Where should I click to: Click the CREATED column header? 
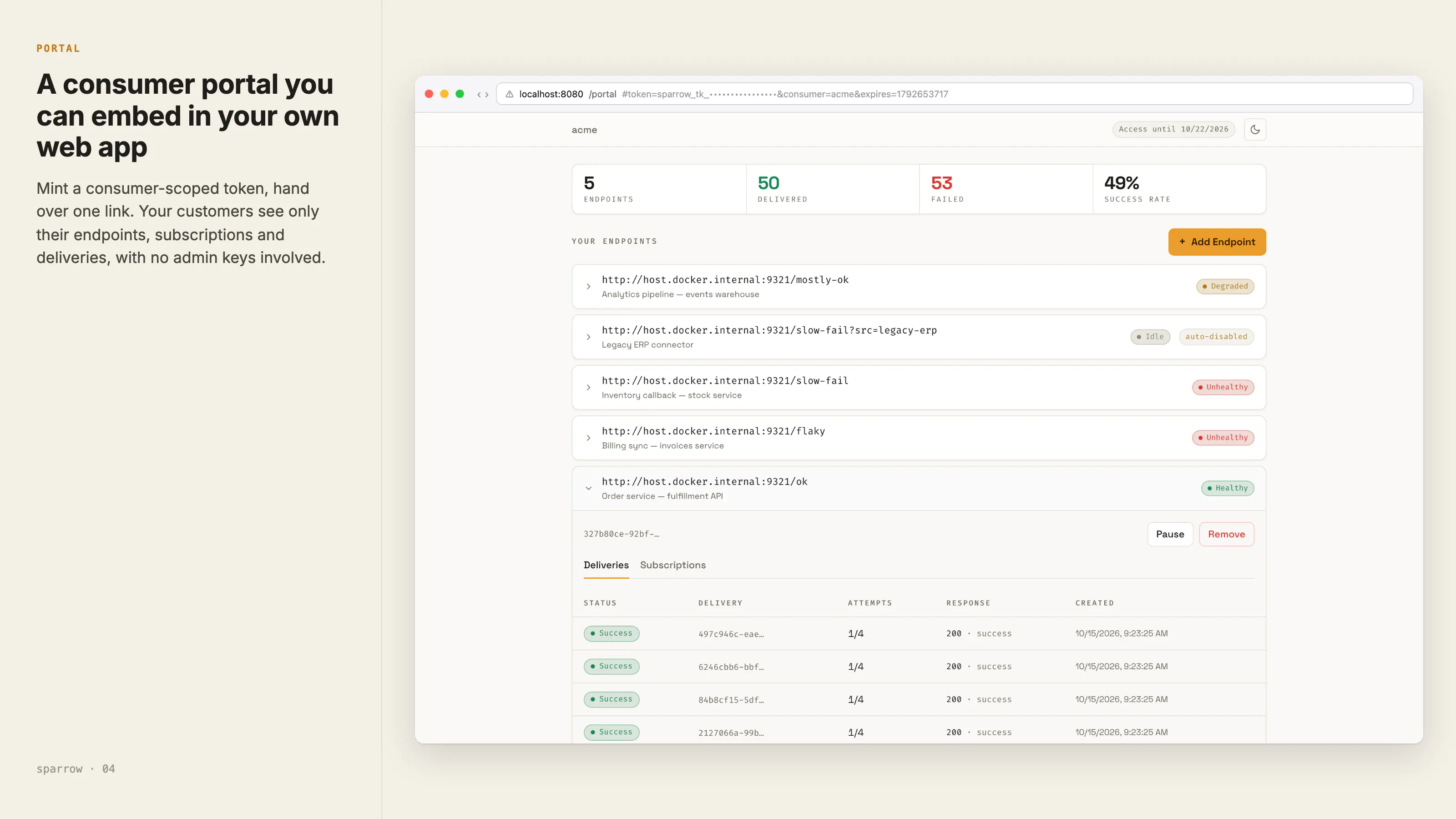(1094, 603)
